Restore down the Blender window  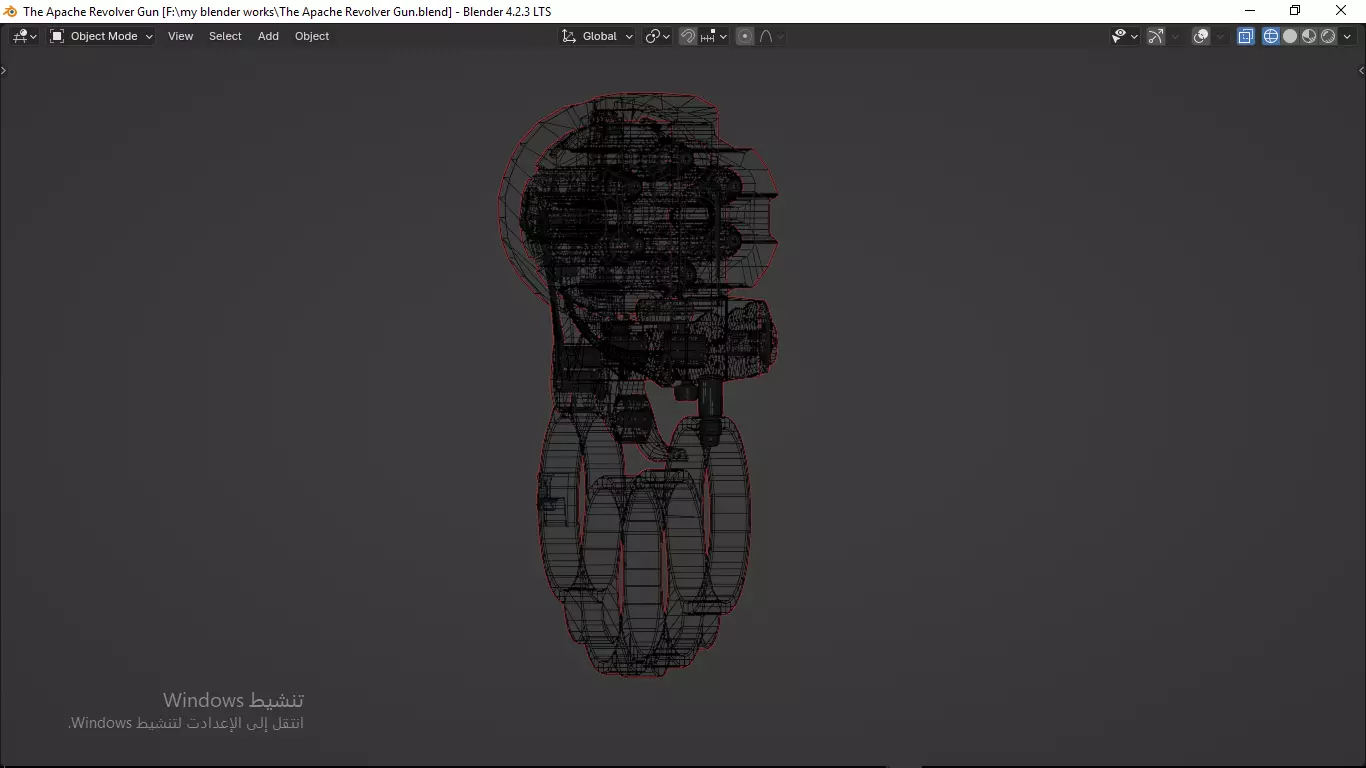[x=1295, y=11]
